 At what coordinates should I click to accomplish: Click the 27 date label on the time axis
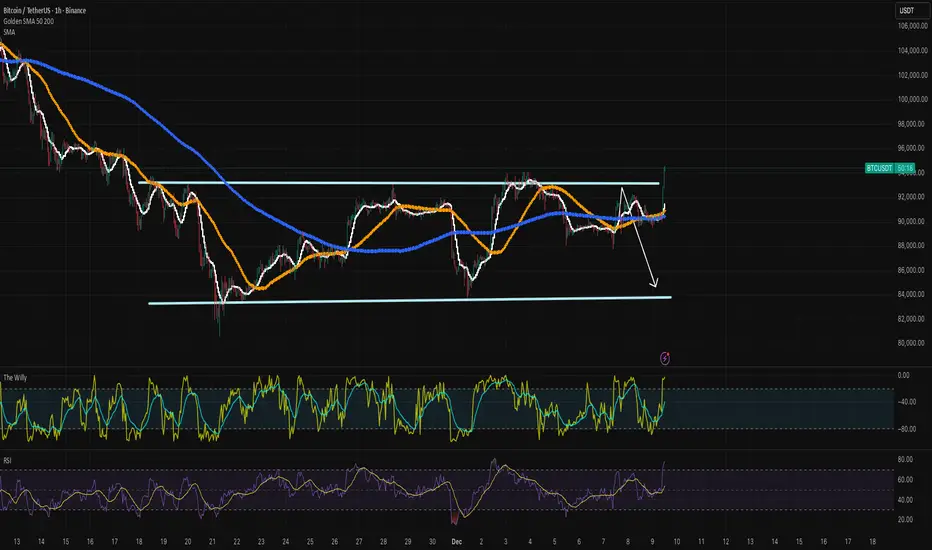[x=359, y=542]
